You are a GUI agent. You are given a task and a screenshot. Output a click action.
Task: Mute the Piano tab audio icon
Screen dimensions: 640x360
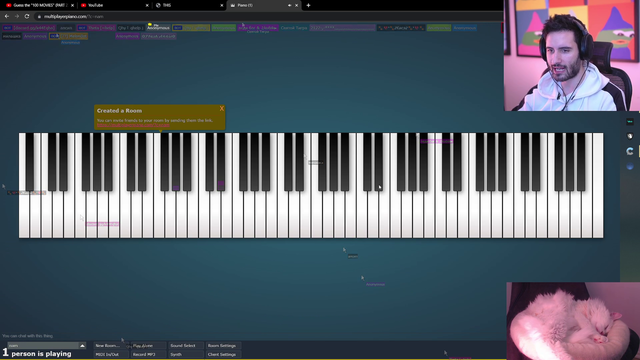coord(289,5)
